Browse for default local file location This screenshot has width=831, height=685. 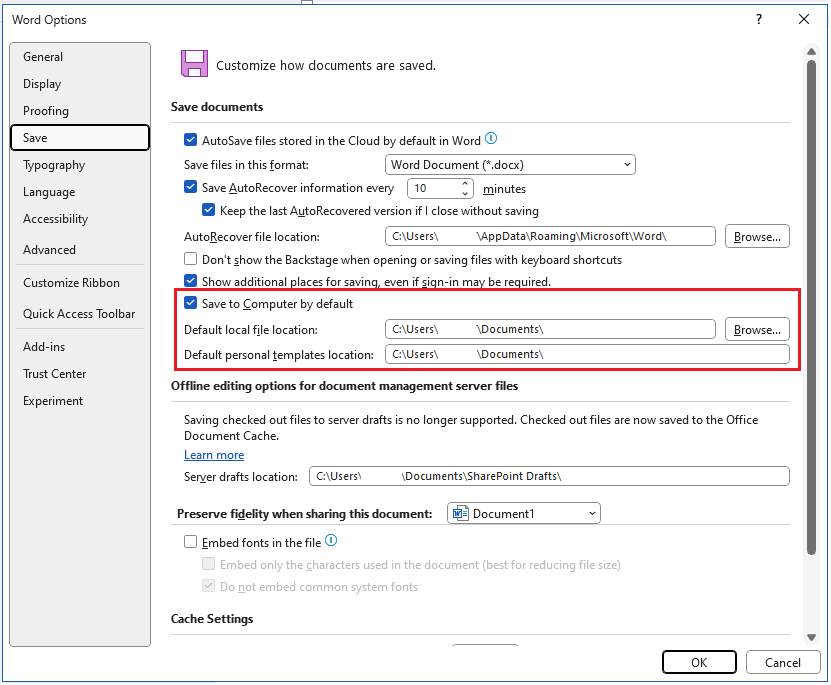pos(757,330)
